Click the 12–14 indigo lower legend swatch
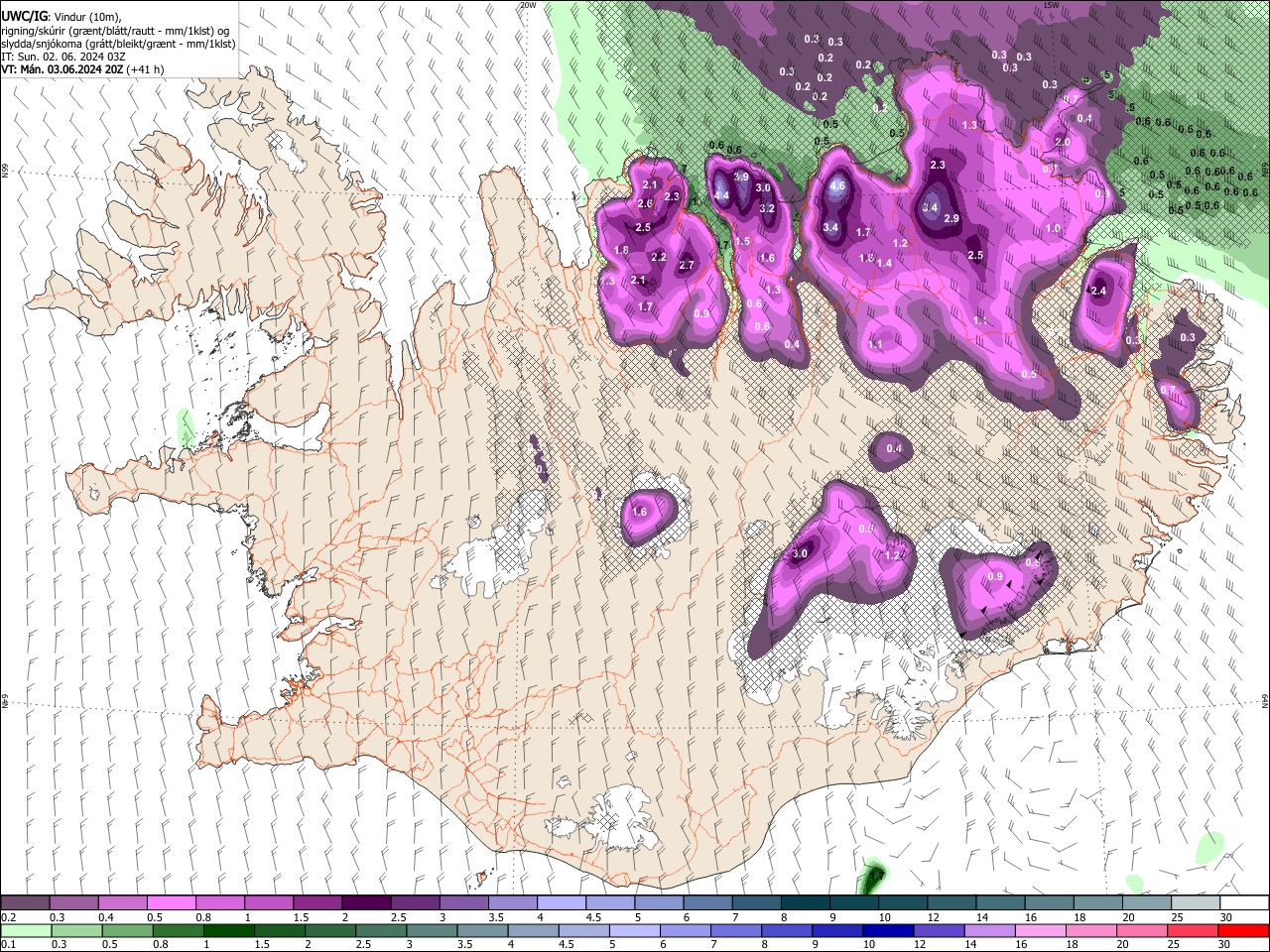Image resolution: width=1270 pixels, height=952 pixels. point(939,930)
